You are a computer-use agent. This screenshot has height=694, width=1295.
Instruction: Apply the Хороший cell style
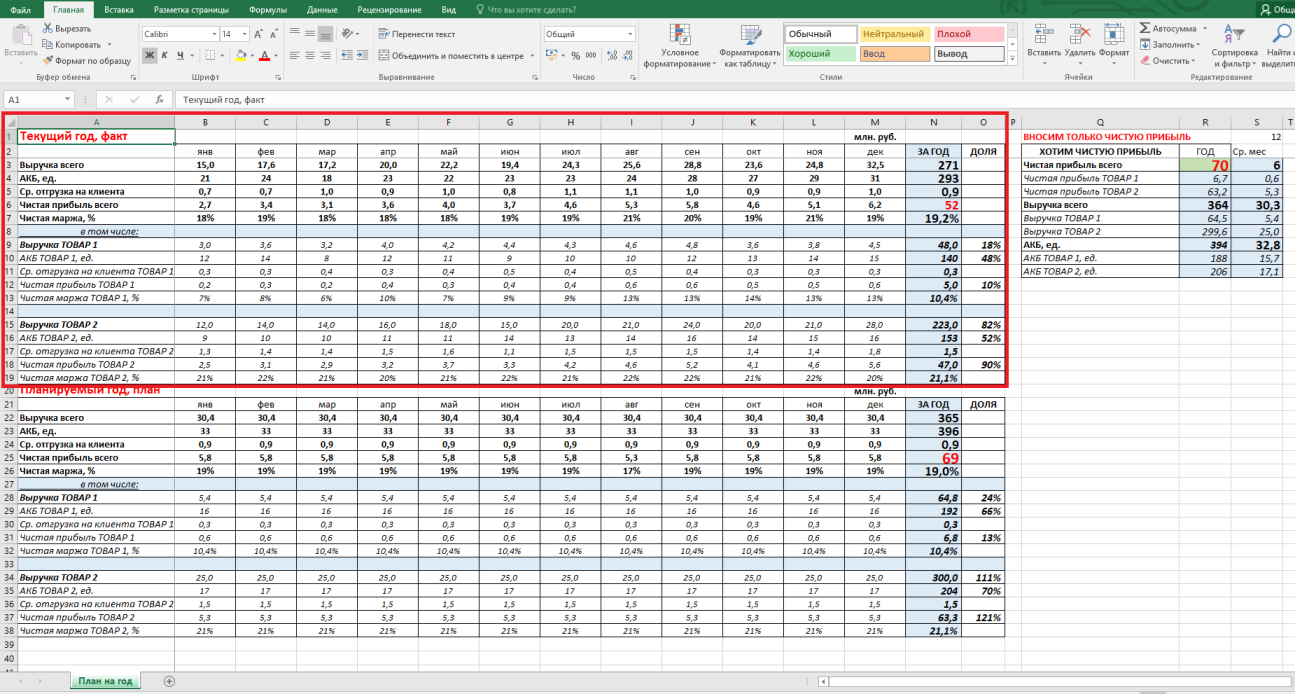pos(820,54)
